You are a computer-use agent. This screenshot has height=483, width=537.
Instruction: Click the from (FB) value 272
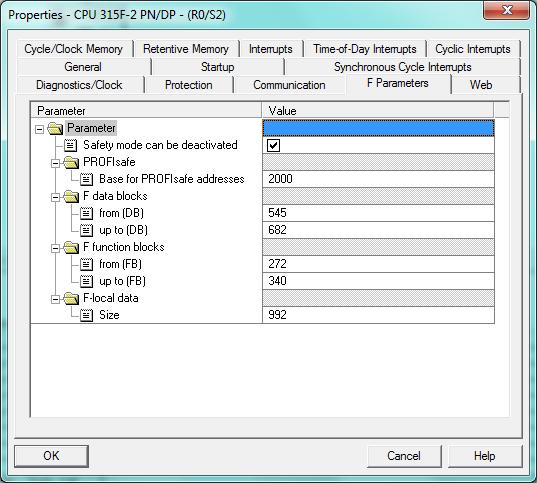[x=378, y=264]
